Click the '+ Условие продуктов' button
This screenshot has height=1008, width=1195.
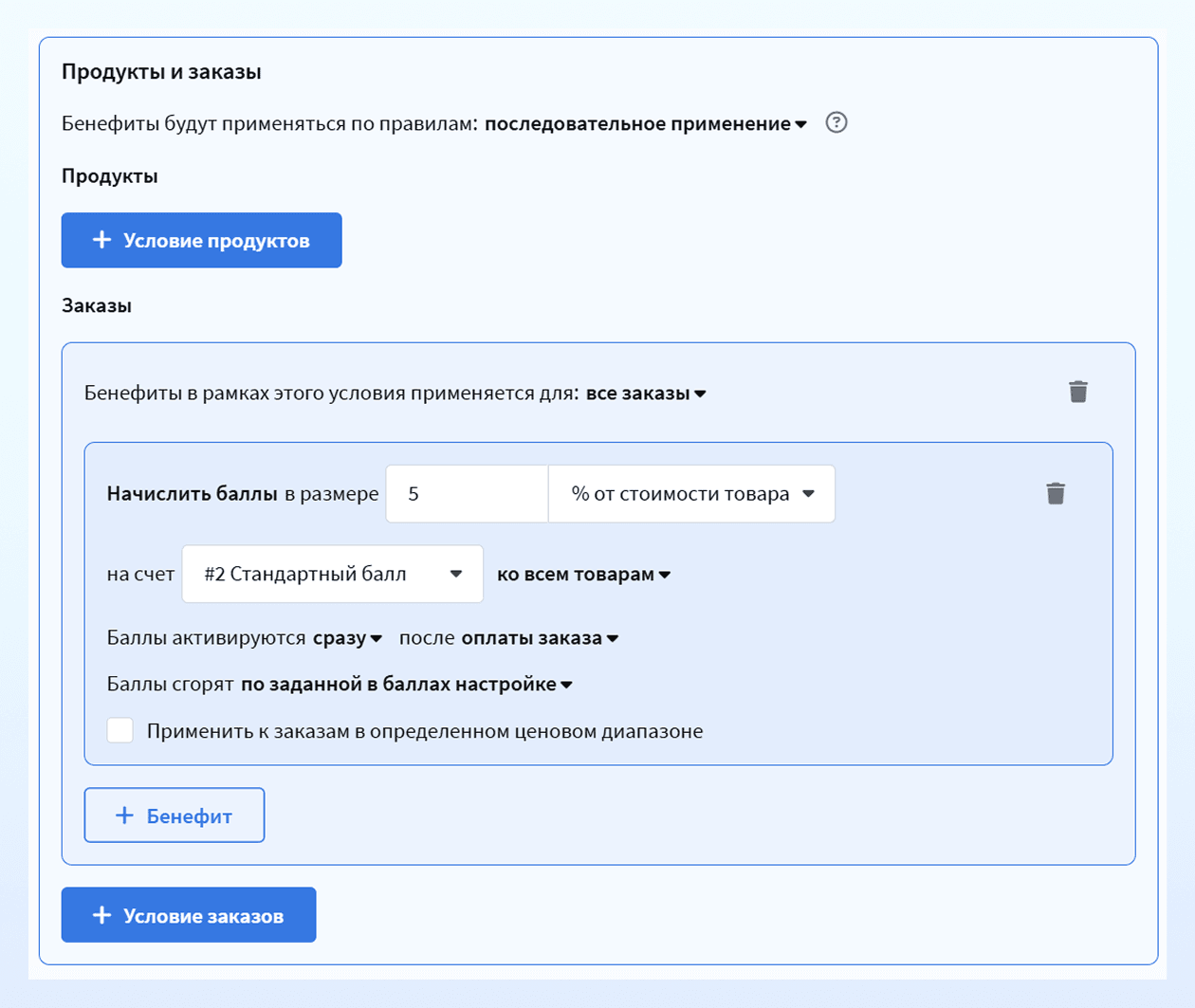click(x=202, y=240)
